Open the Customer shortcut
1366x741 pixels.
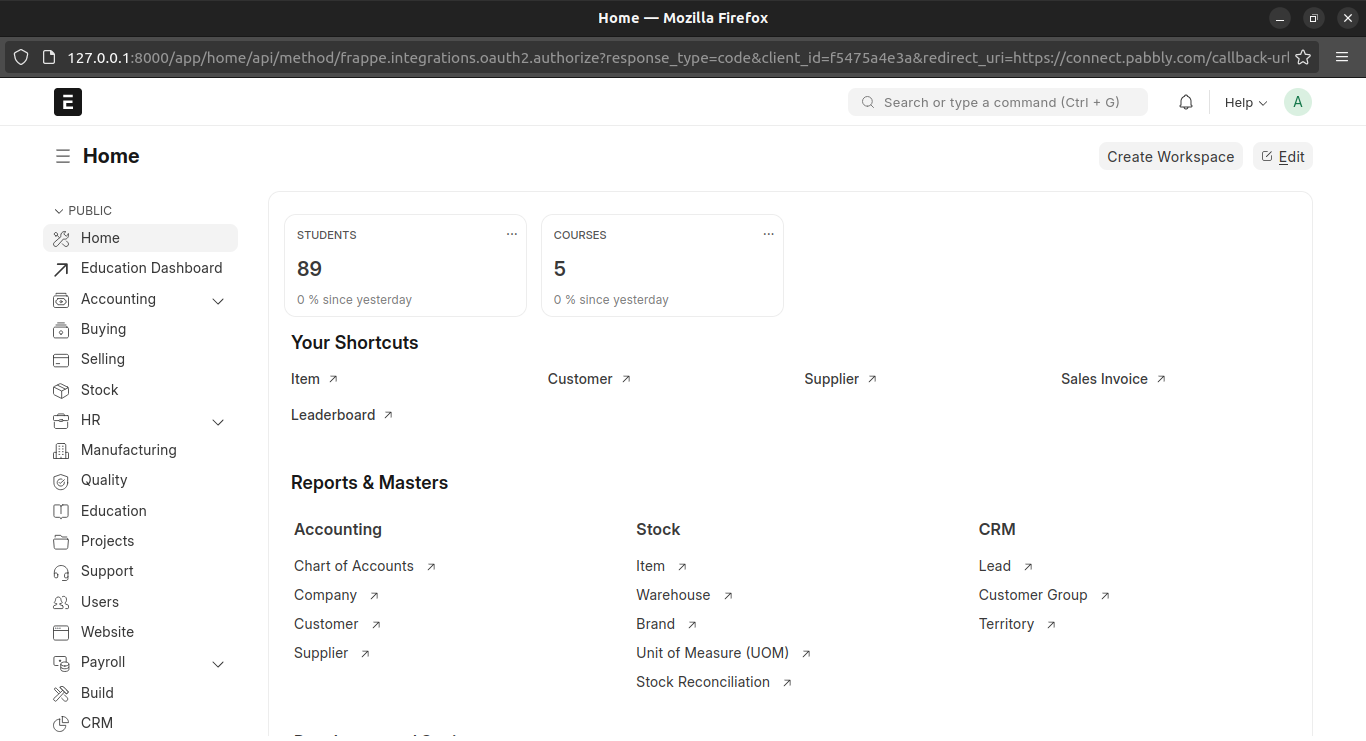(589, 379)
